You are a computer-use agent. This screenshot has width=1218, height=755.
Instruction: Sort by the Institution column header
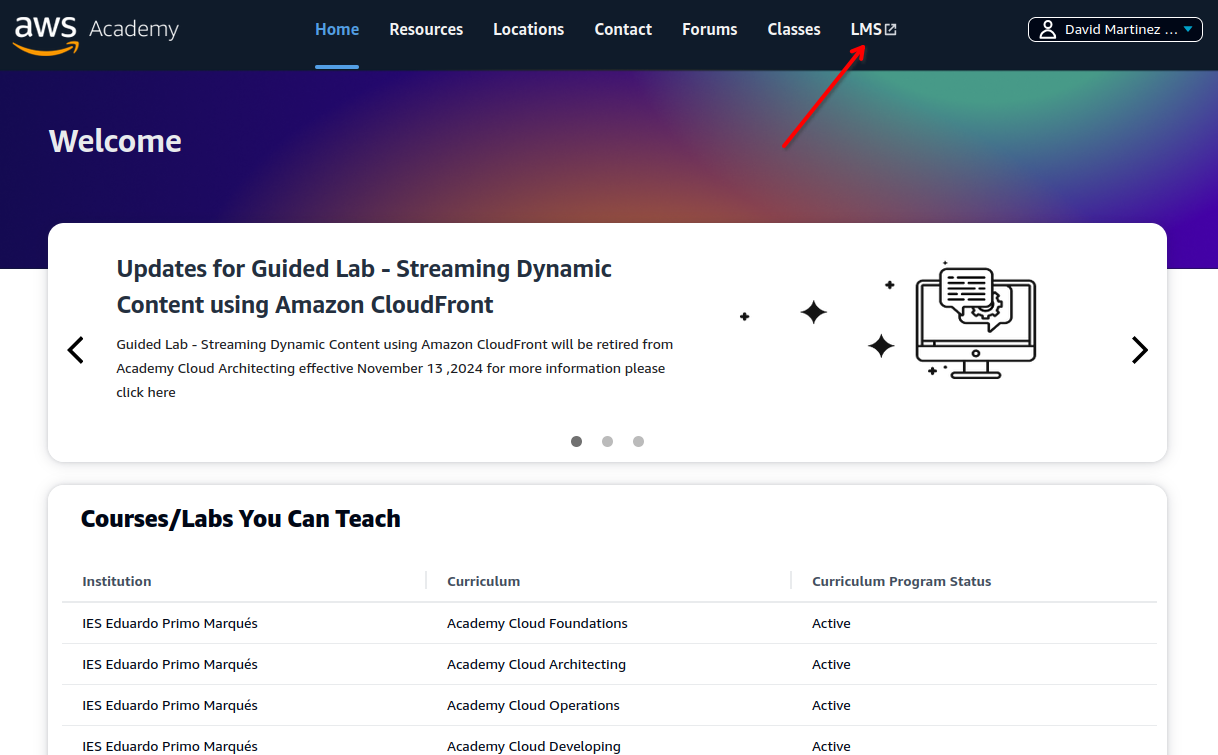pos(117,581)
